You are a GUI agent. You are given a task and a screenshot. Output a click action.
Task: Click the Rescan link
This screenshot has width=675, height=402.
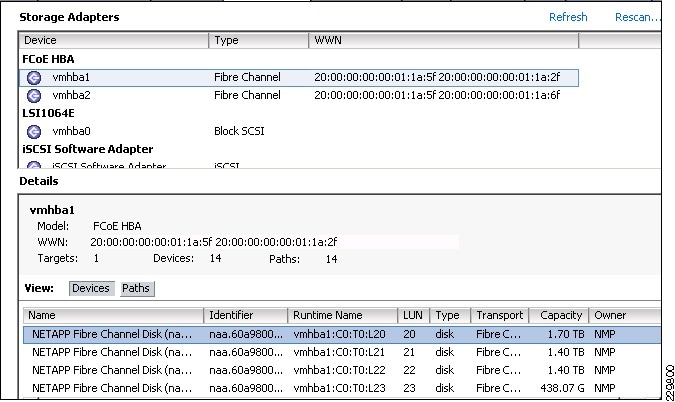pyautogui.click(x=637, y=17)
